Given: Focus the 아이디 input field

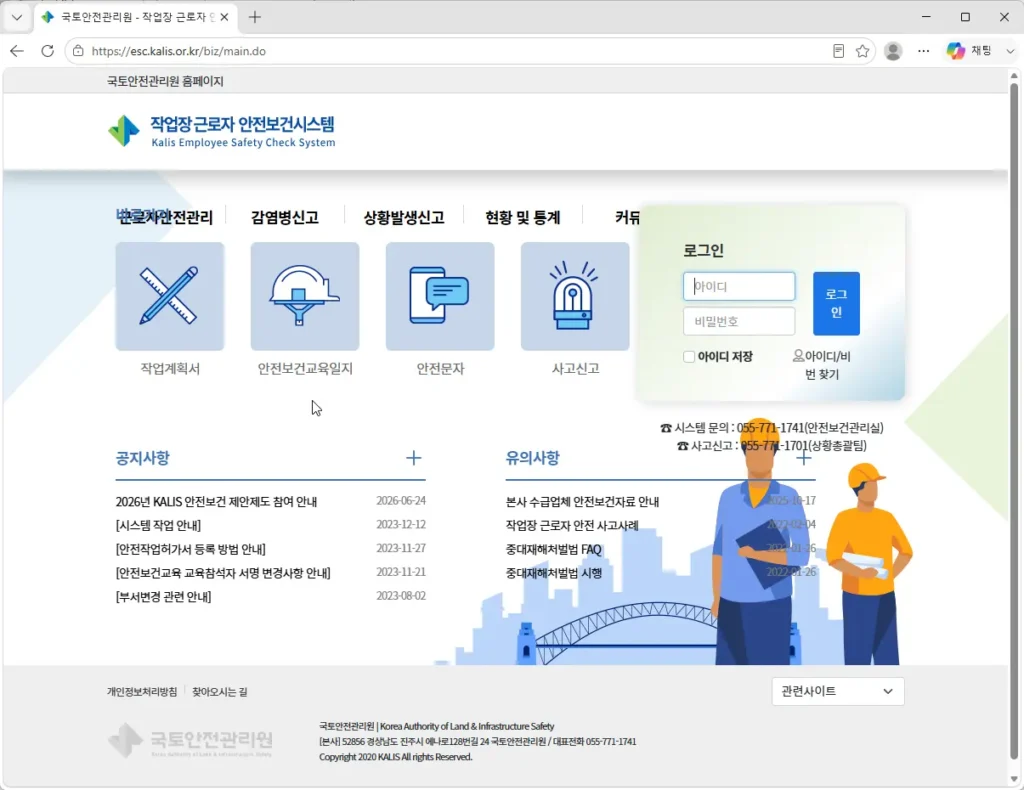Looking at the screenshot, I should (739, 287).
